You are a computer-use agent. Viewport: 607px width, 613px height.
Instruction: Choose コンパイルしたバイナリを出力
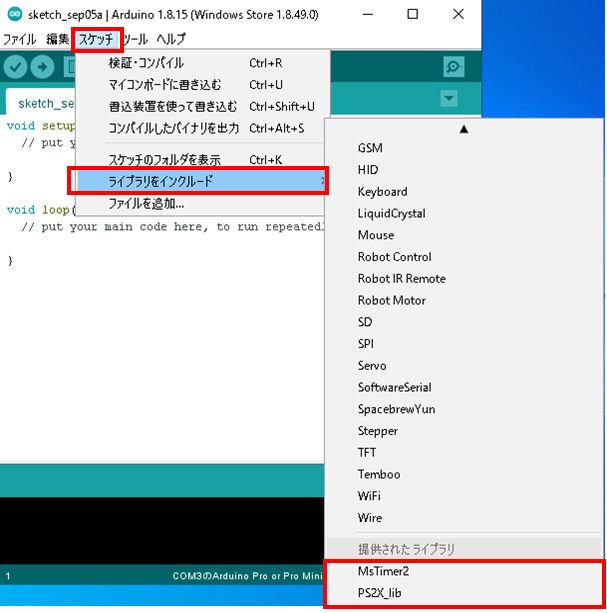(x=202, y=128)
